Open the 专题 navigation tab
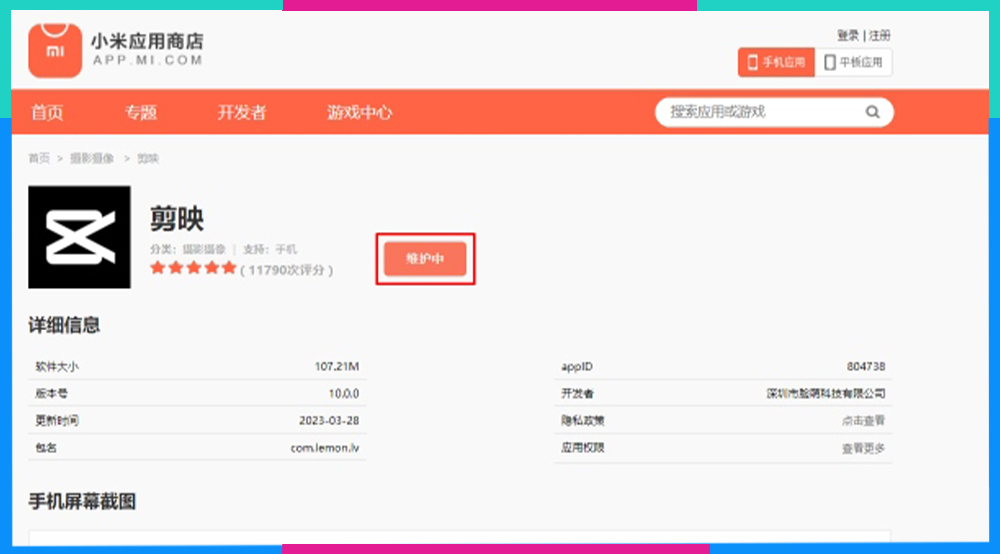This screenshot has height=554, width=1000. [x=140, y=113]
